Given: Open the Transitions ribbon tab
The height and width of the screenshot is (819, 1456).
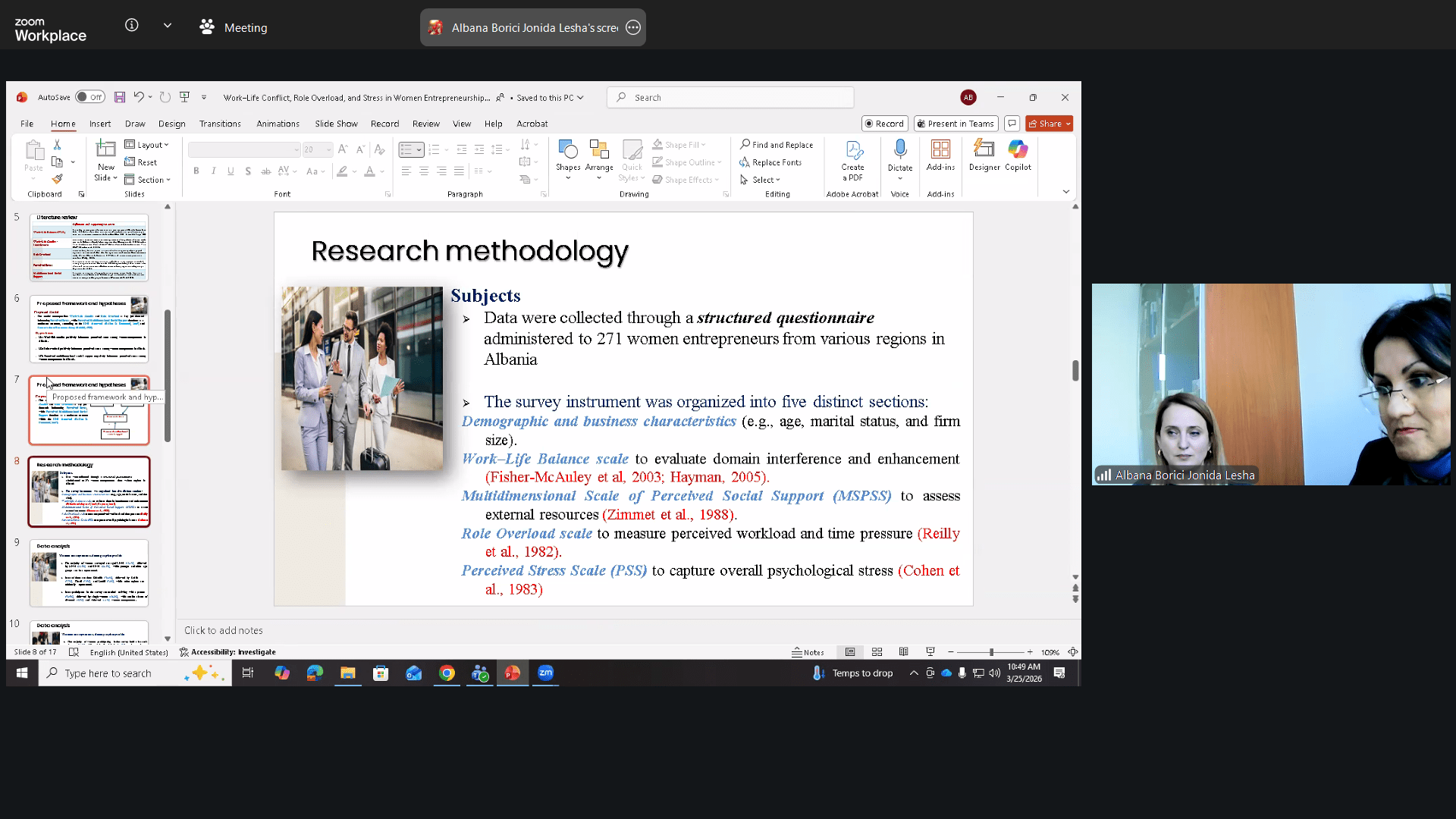Looking at the screenshot, I should pos(220,124).
